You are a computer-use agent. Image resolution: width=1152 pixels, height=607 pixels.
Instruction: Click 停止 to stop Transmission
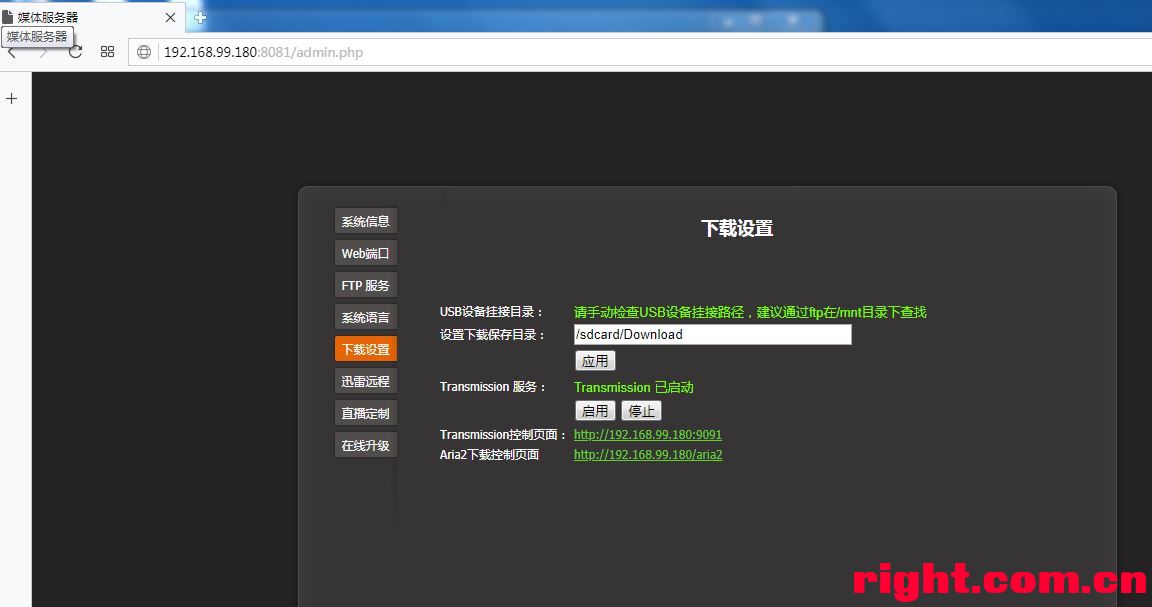pos(641,411)
